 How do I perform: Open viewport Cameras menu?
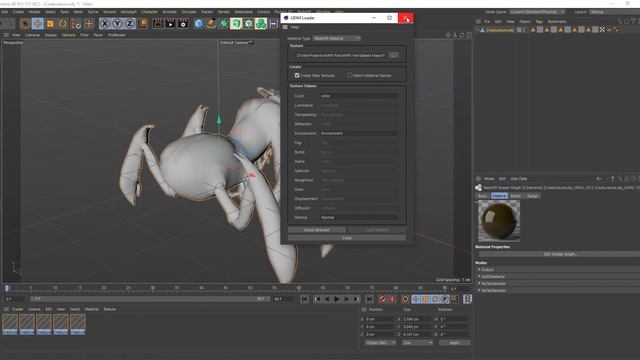coord(33,35)
